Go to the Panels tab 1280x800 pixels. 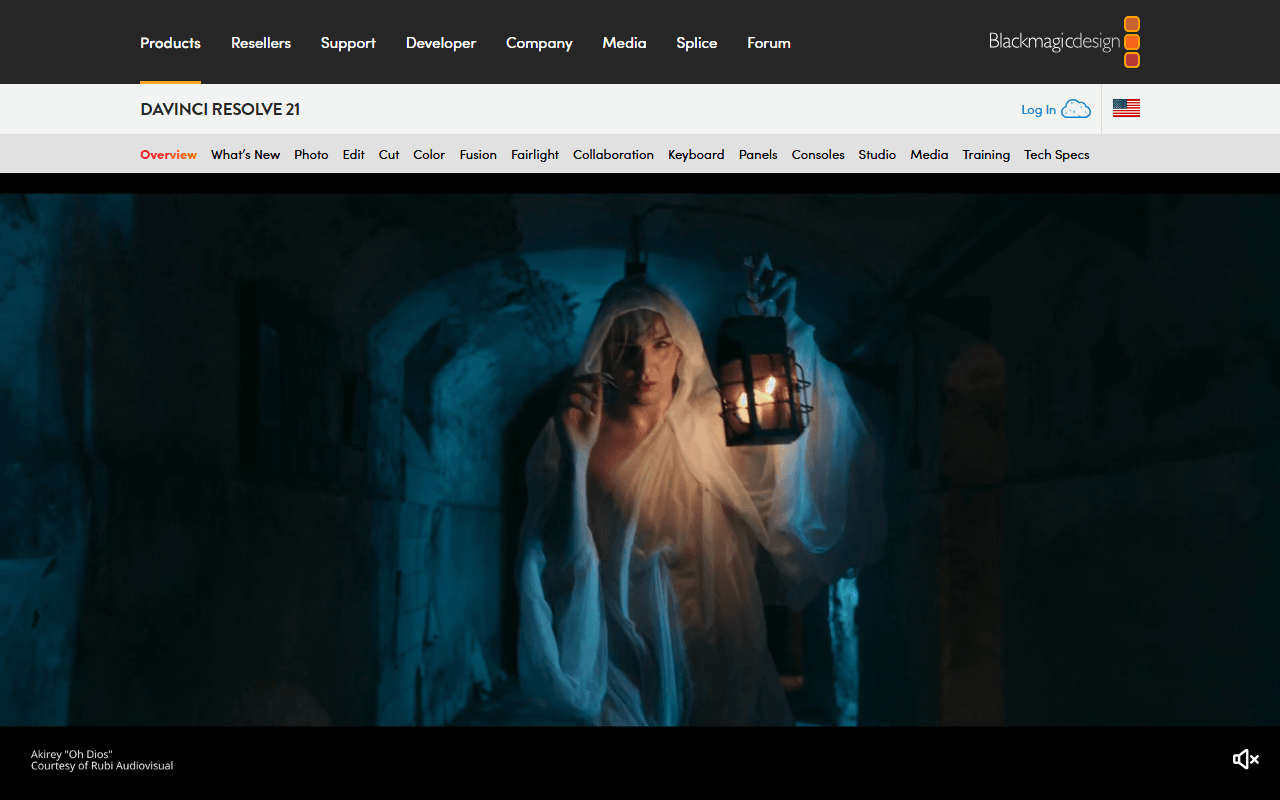point(758,154)
